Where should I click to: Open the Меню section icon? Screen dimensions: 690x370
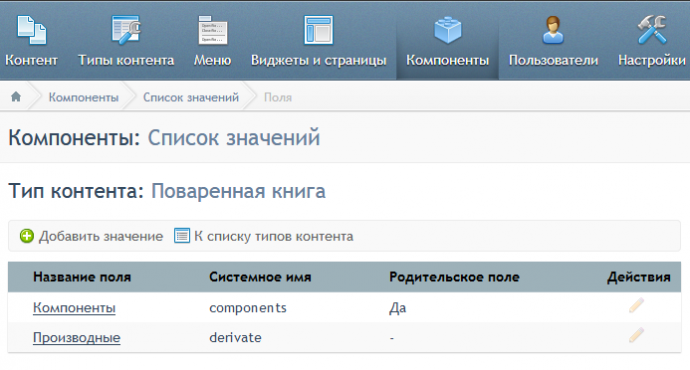tap(213, 30)
